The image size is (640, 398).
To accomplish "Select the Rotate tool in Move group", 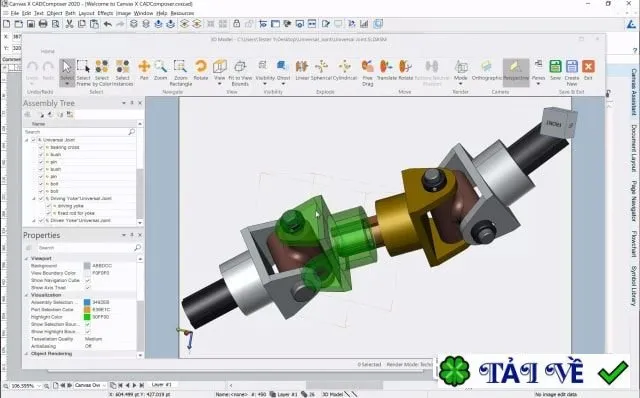I will [x=405, y=70].
